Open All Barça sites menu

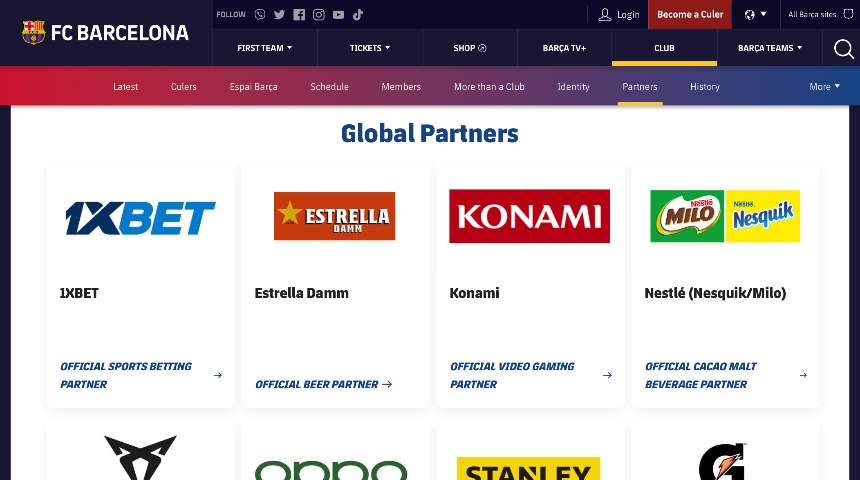point(821,14)
